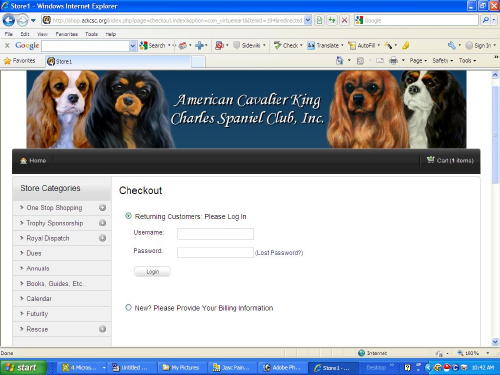Click the Refresh green arrows icon
This screenshot has height=375, width=500.
point(332,20)
